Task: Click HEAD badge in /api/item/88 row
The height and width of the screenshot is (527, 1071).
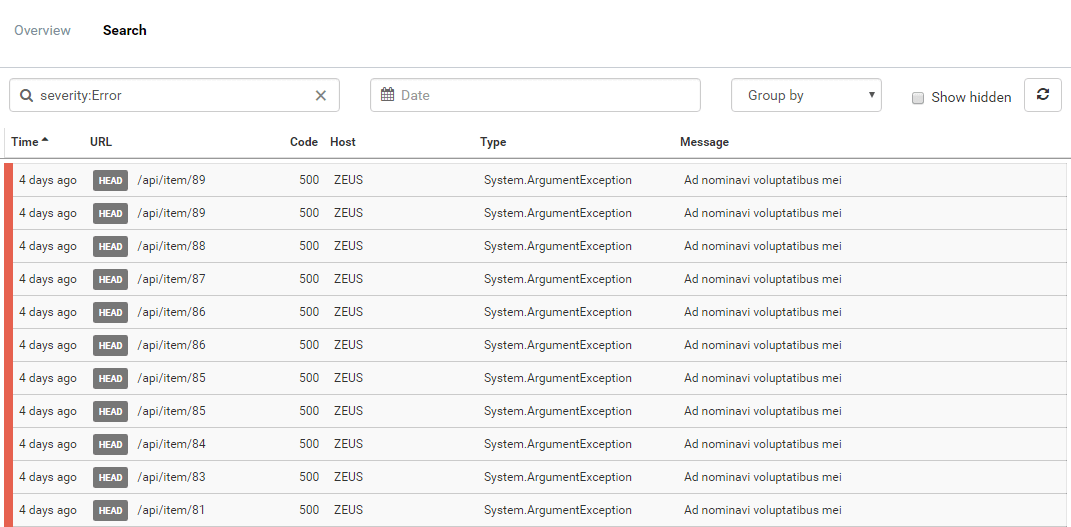Action: [110, 246]
